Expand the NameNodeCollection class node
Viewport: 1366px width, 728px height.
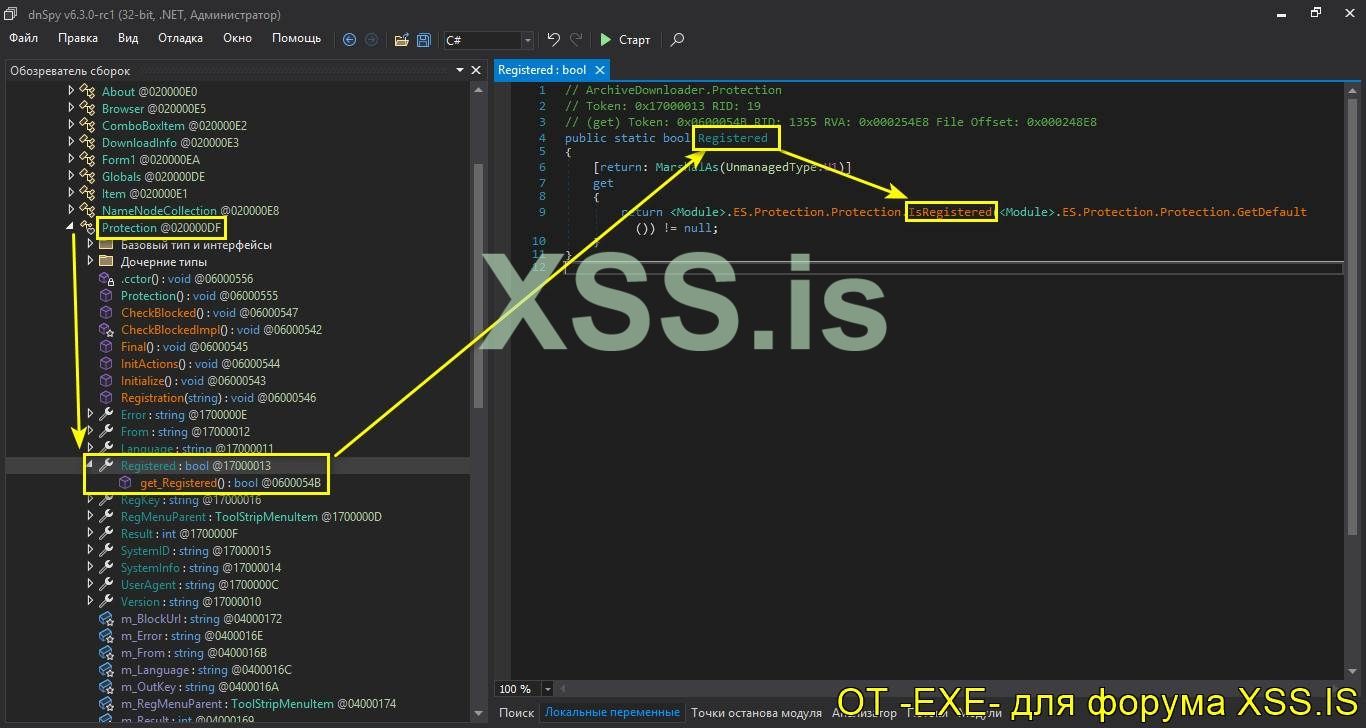(71, 210)
